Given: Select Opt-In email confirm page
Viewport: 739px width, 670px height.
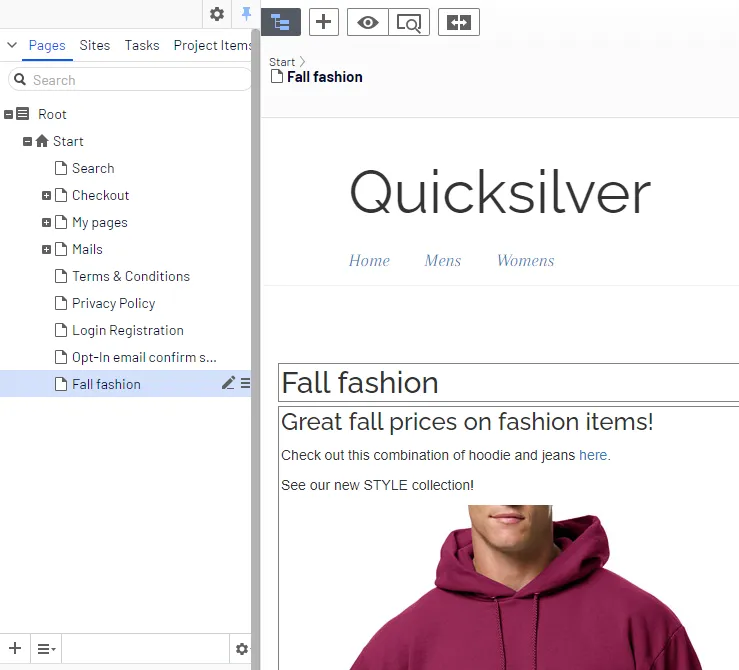Looking at the screenshot, I should pos(144,358).
